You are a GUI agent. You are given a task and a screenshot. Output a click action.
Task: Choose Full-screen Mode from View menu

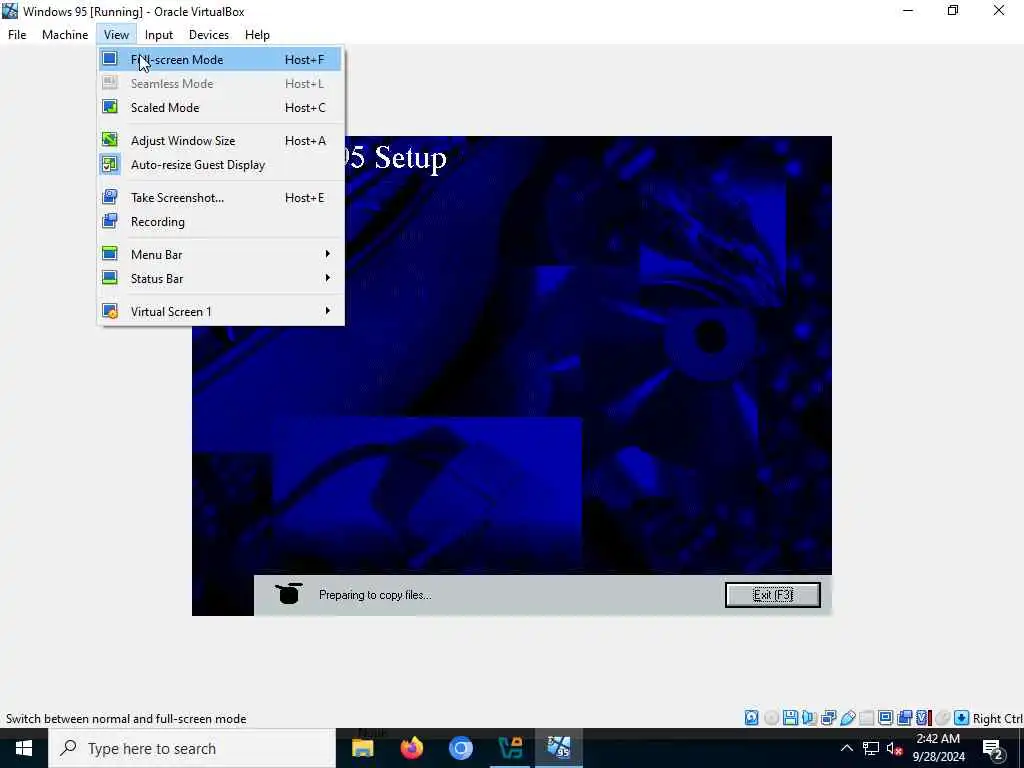[220, 59]
